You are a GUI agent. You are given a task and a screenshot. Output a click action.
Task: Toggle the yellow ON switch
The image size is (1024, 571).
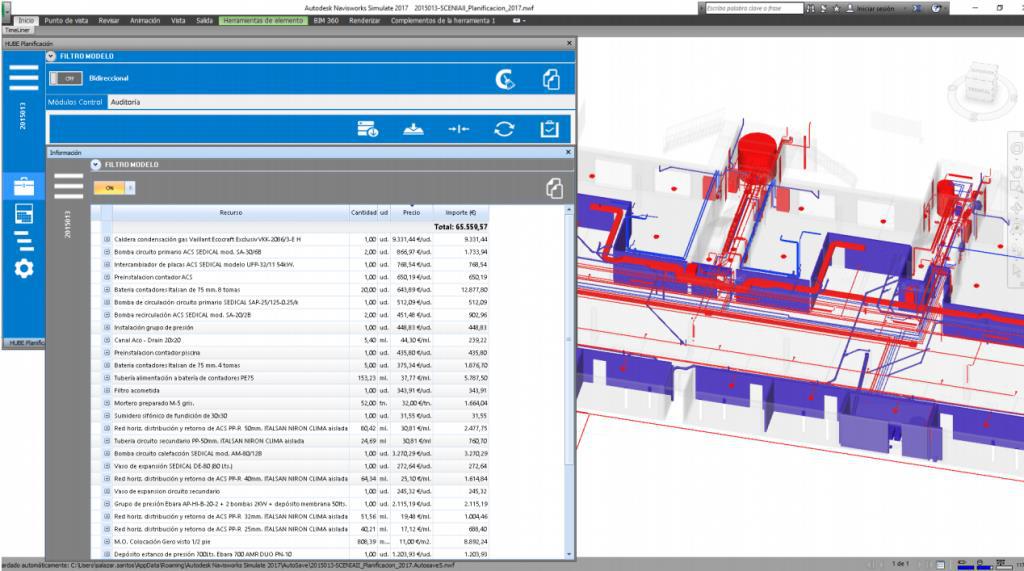113,187
